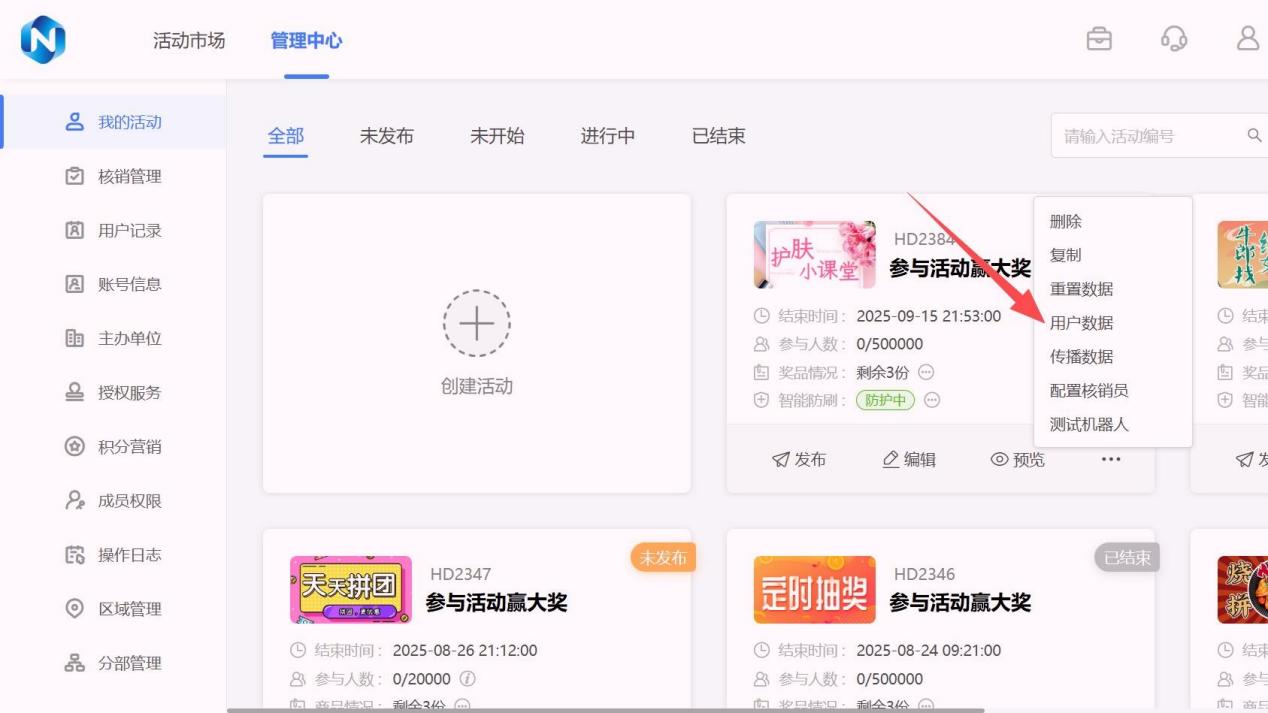Screen dimensions: 1268x713
Task: Select the 已结束 filter tab
Action: pos(719,136)
